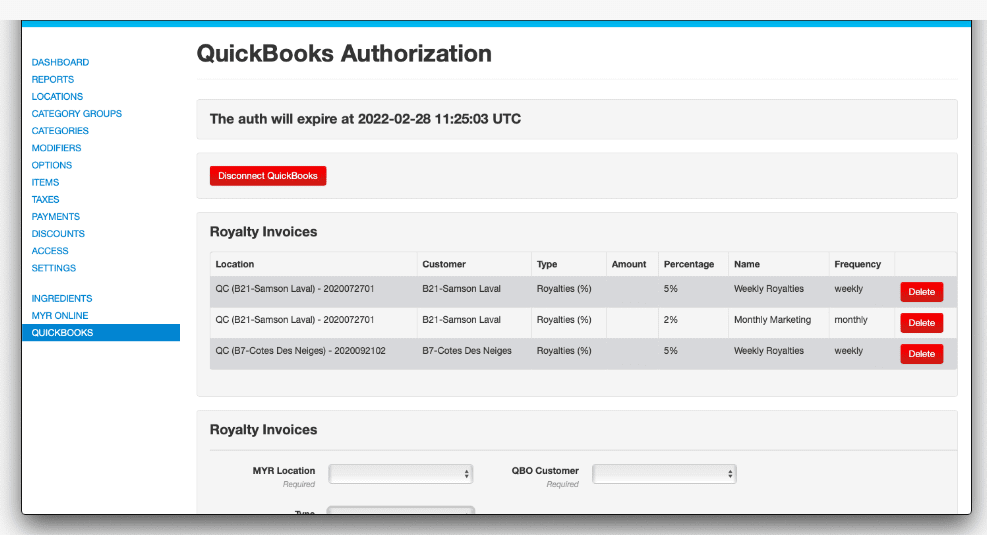Open the QBO Customer dropdown
Viewport: 987px width, 535px height.
(664, 473)
